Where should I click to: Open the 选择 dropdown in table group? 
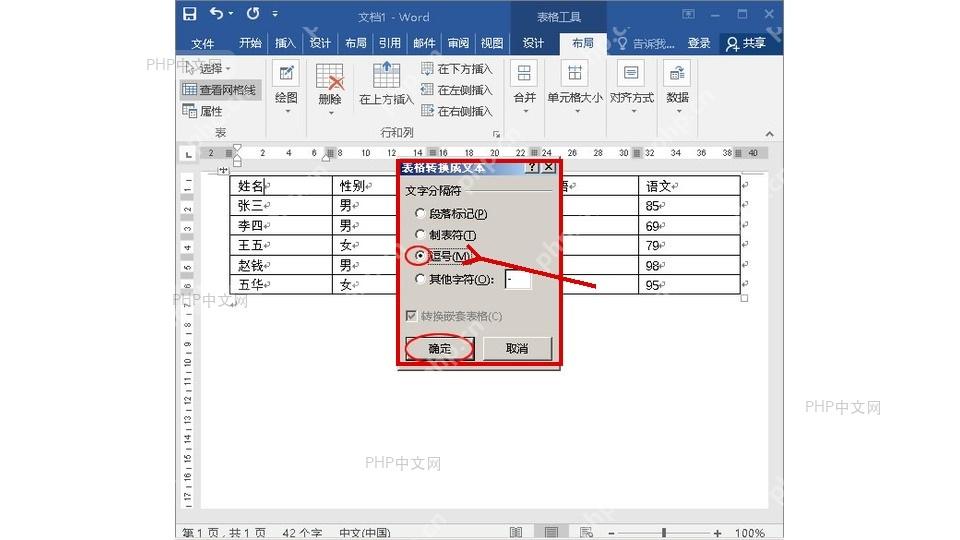[206, 69]
